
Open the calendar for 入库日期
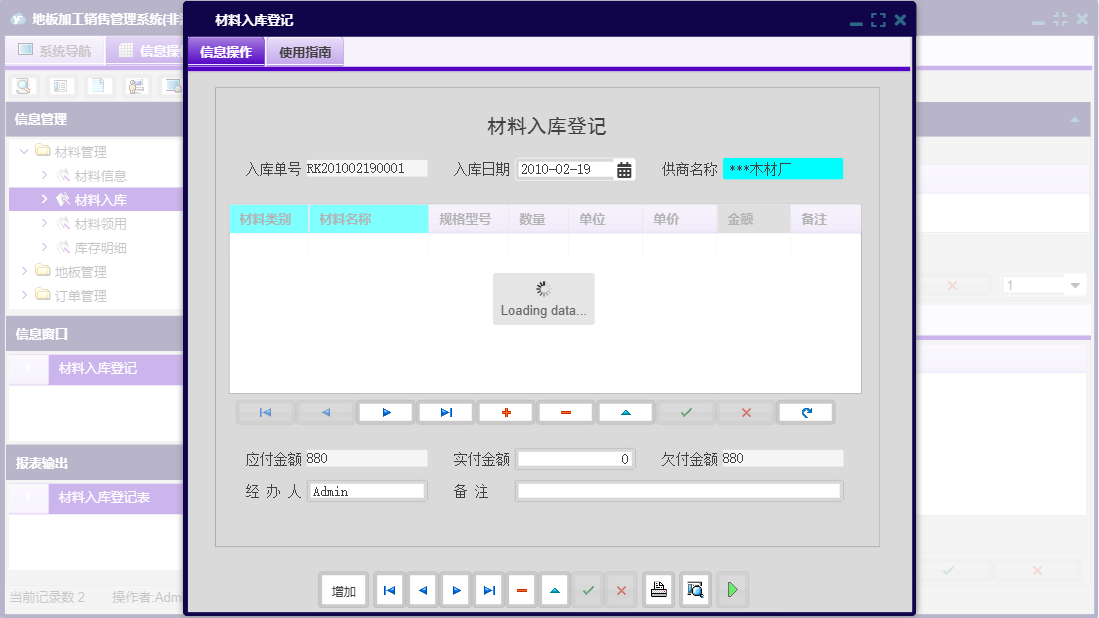tap(625, 168)
